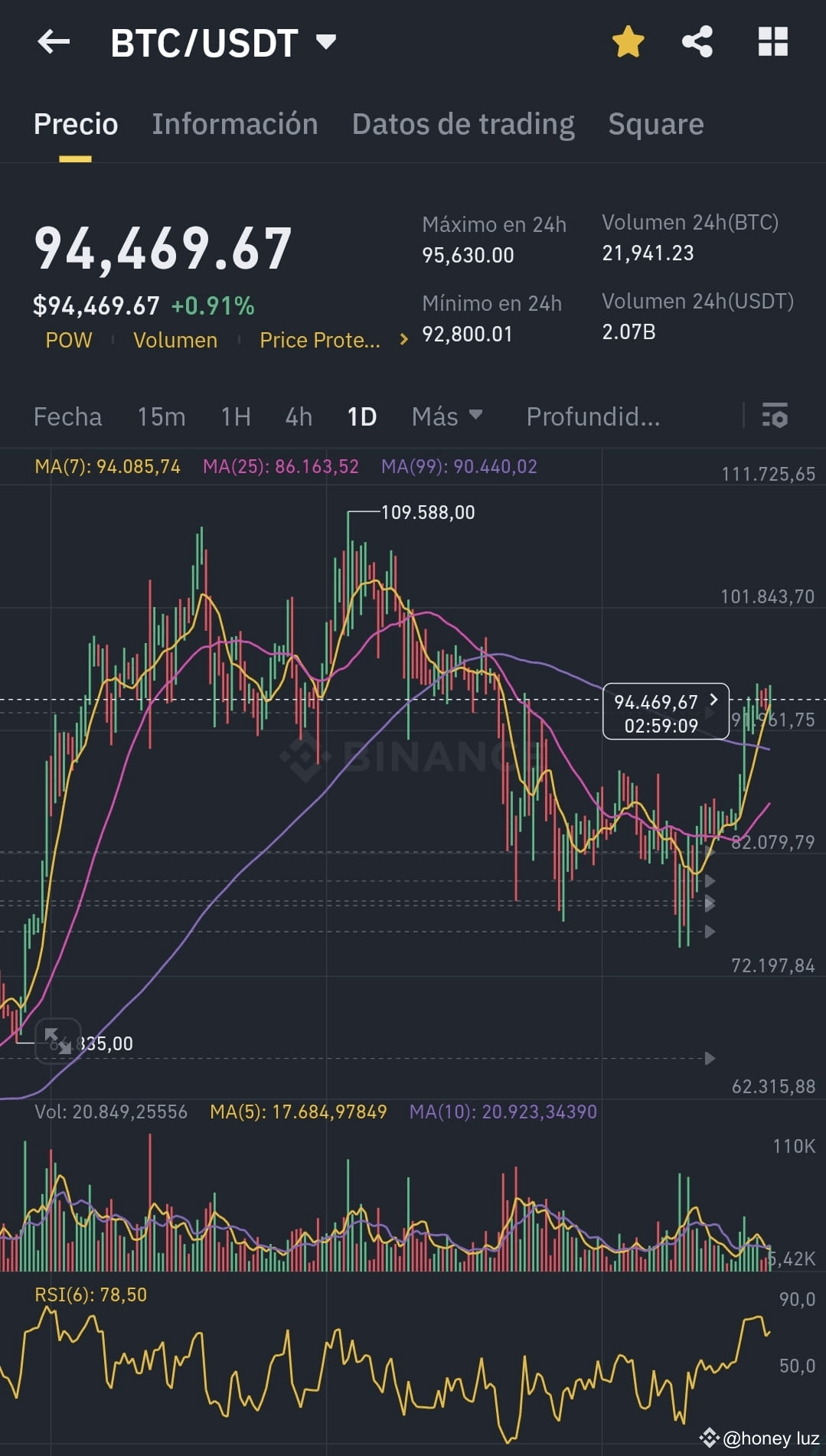Image resolution: width=826 pixels, height=1456 pixels.
Task: Tap the large 94,469.67 price
Action: pyautogui.click(x=163, y=249)
